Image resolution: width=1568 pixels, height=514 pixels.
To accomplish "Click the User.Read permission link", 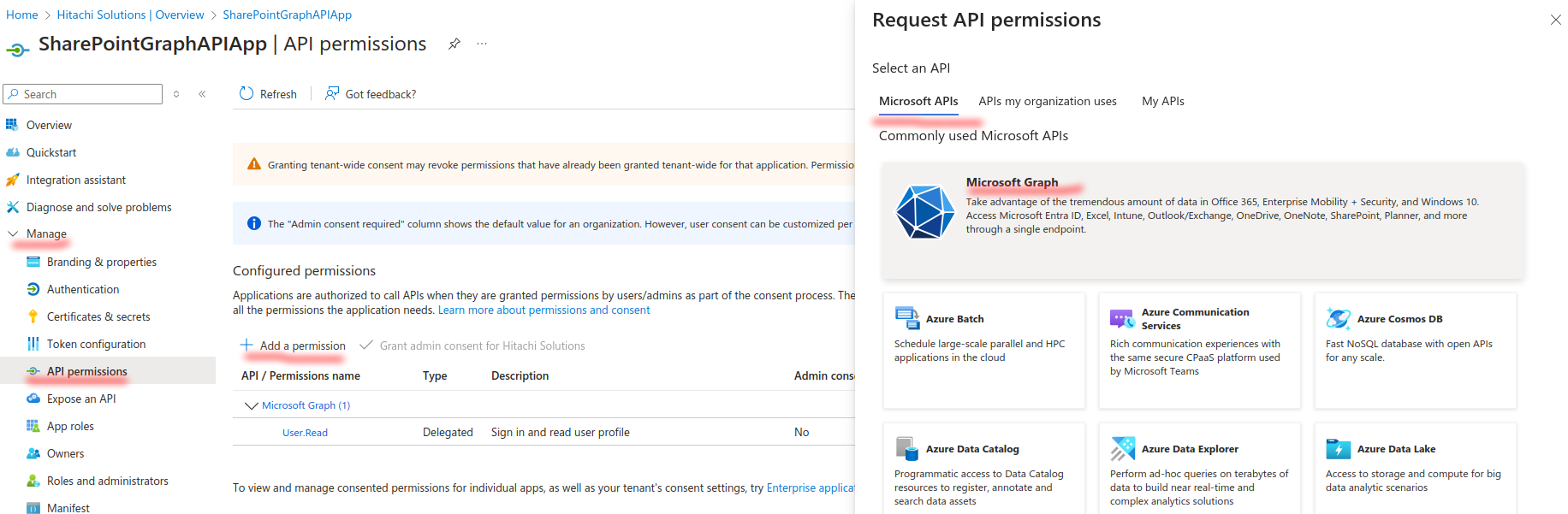I will tap(305, 433).
